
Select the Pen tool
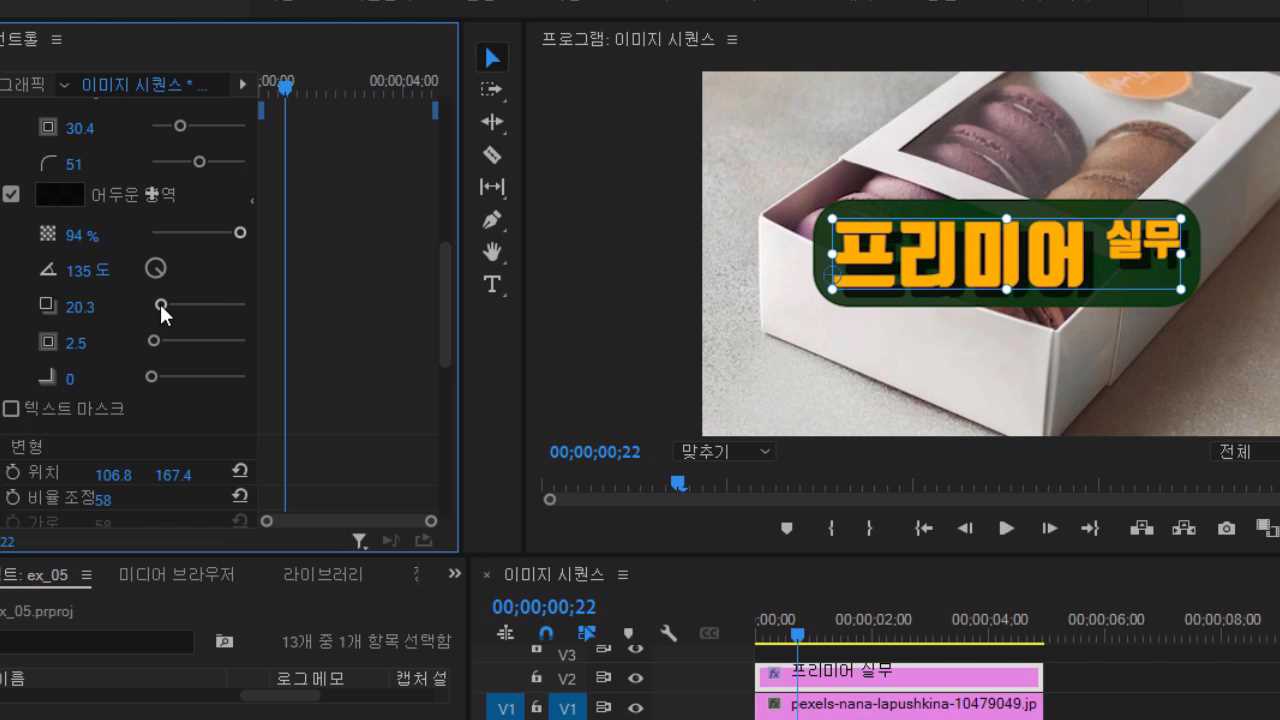(x=491, y=219)
